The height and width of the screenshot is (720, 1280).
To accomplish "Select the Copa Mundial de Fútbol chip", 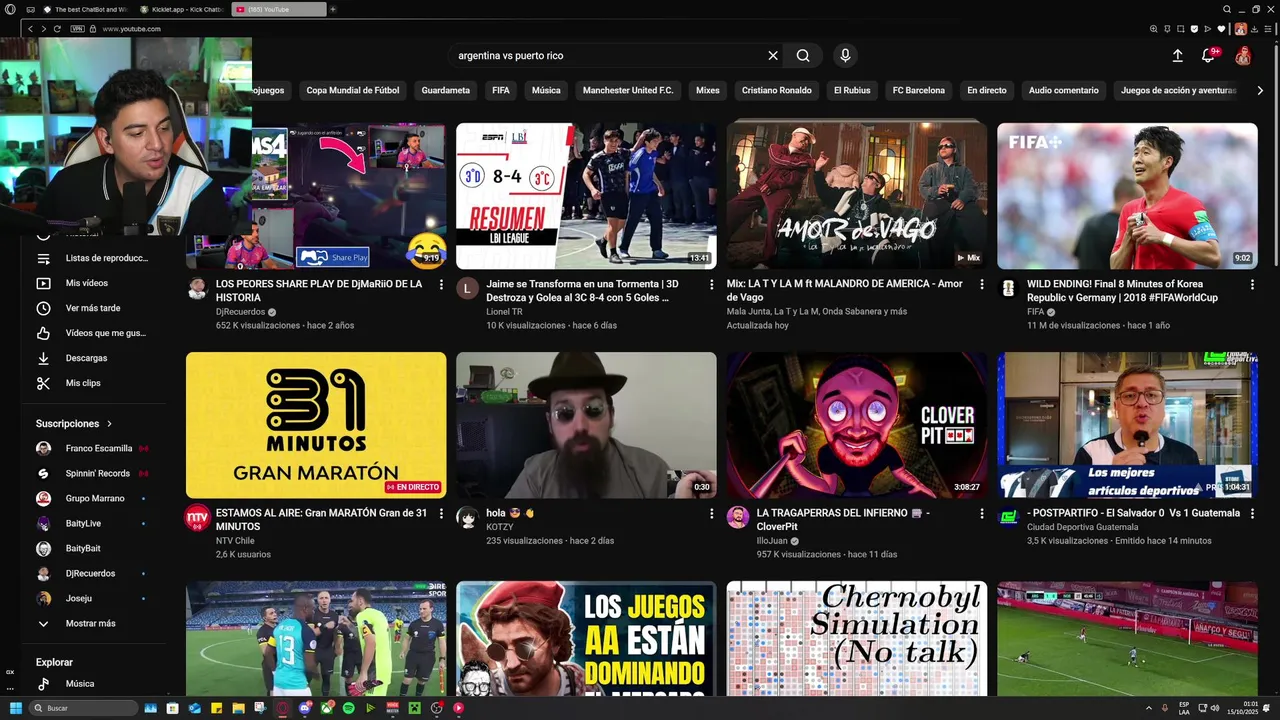I will pyautogui.click(x=353, y=90).
